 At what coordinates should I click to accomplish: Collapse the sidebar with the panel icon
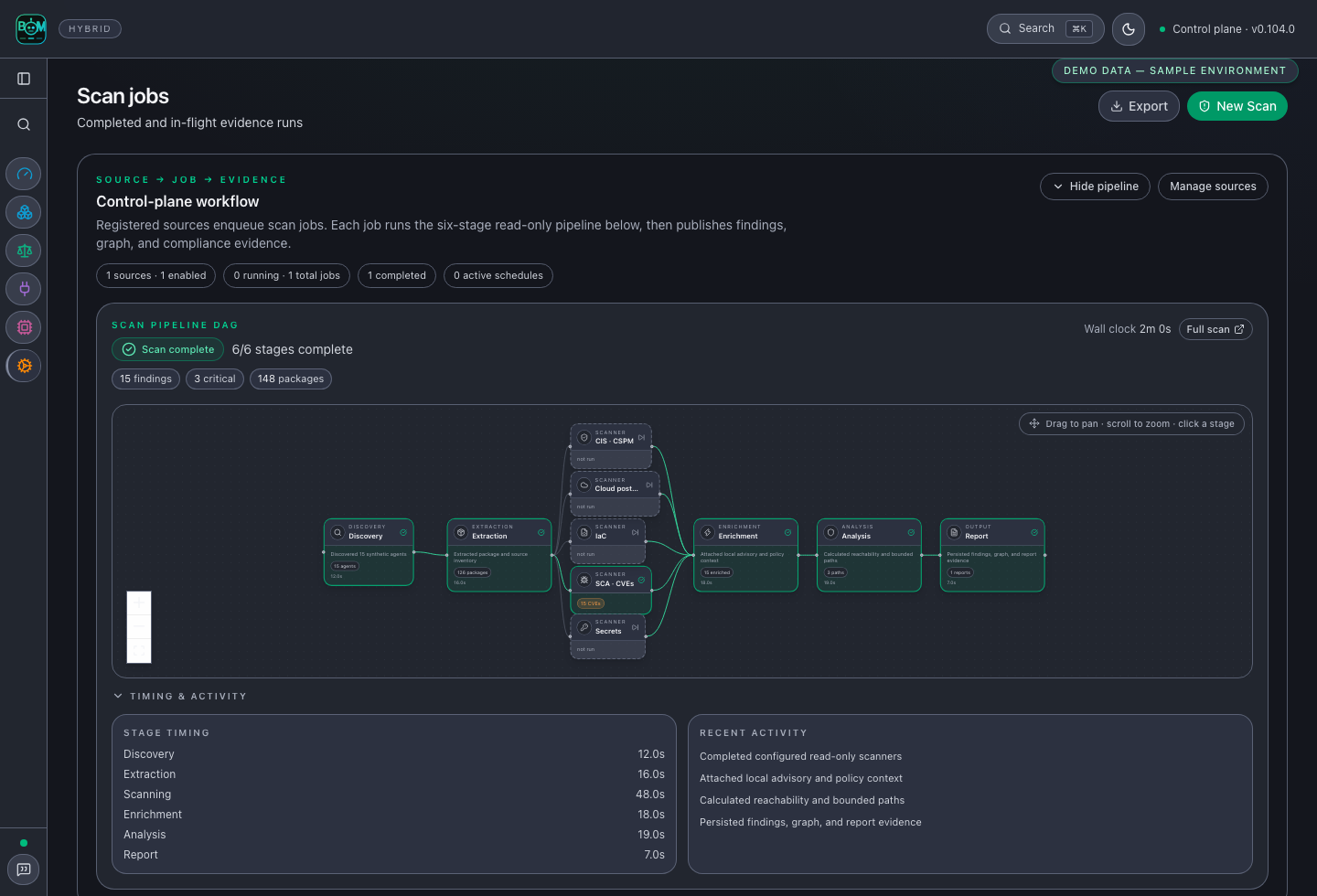[x=24, y=79]
